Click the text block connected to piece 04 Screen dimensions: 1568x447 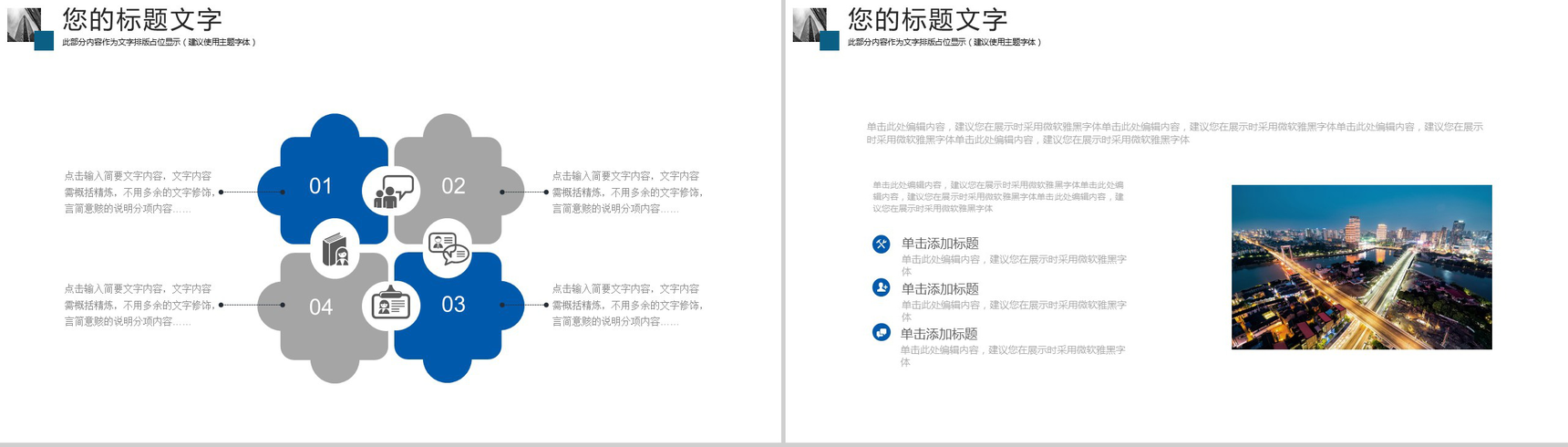pyautogui.click(x=139, y=305)
